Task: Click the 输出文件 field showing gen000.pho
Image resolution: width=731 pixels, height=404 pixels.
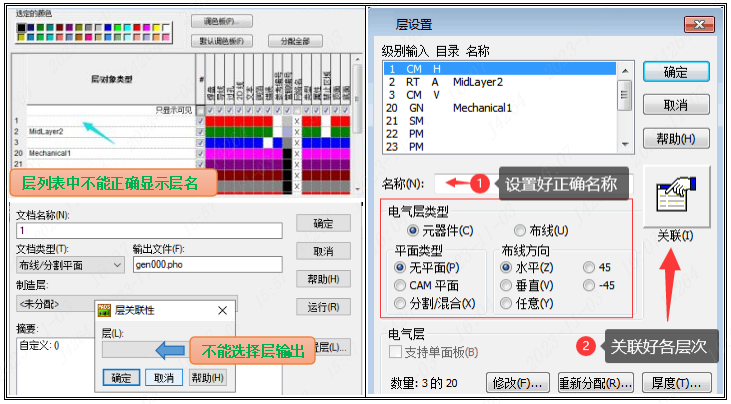Action: (207, 265)
